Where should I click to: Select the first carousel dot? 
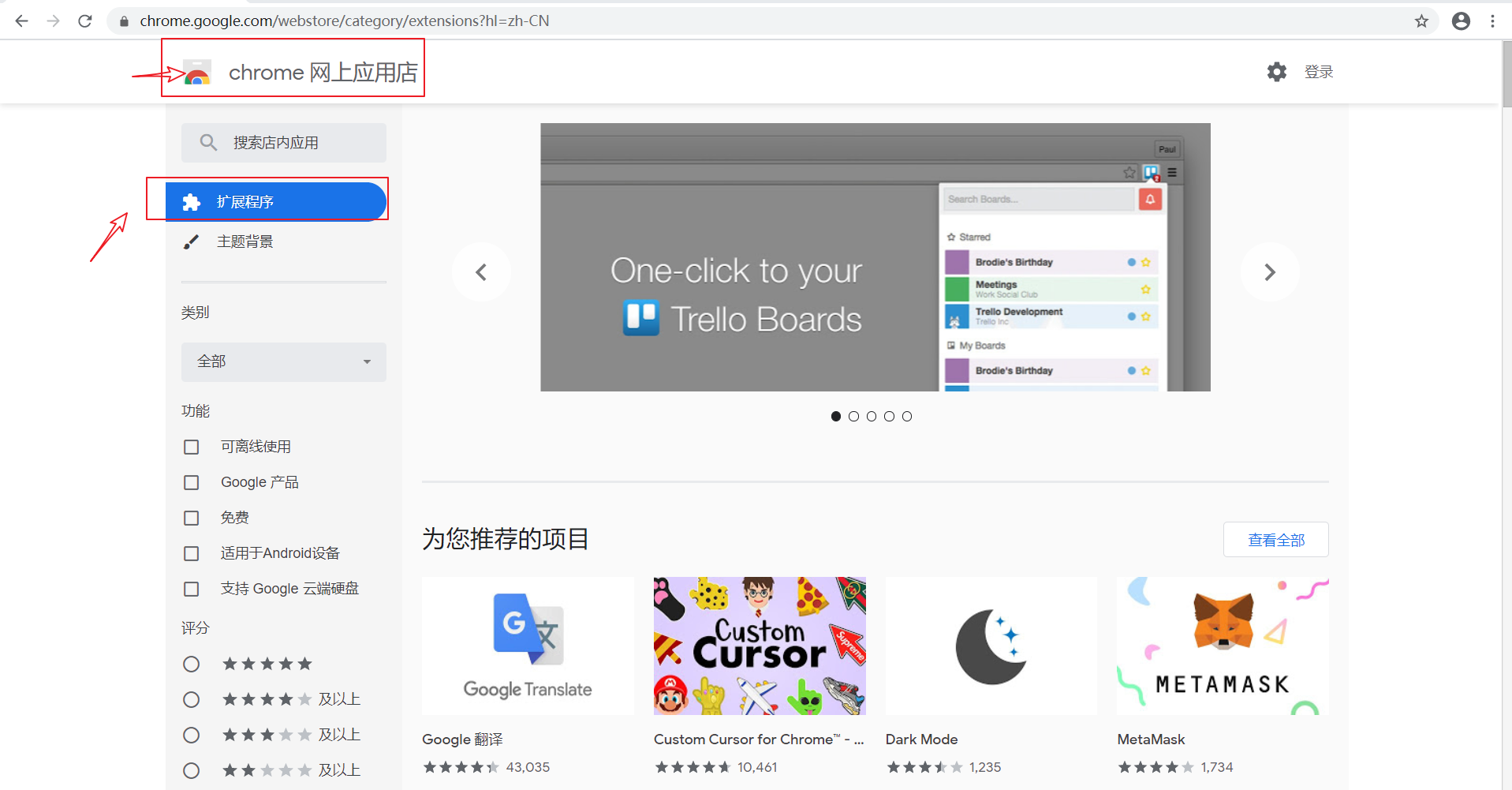pos(836,416)
